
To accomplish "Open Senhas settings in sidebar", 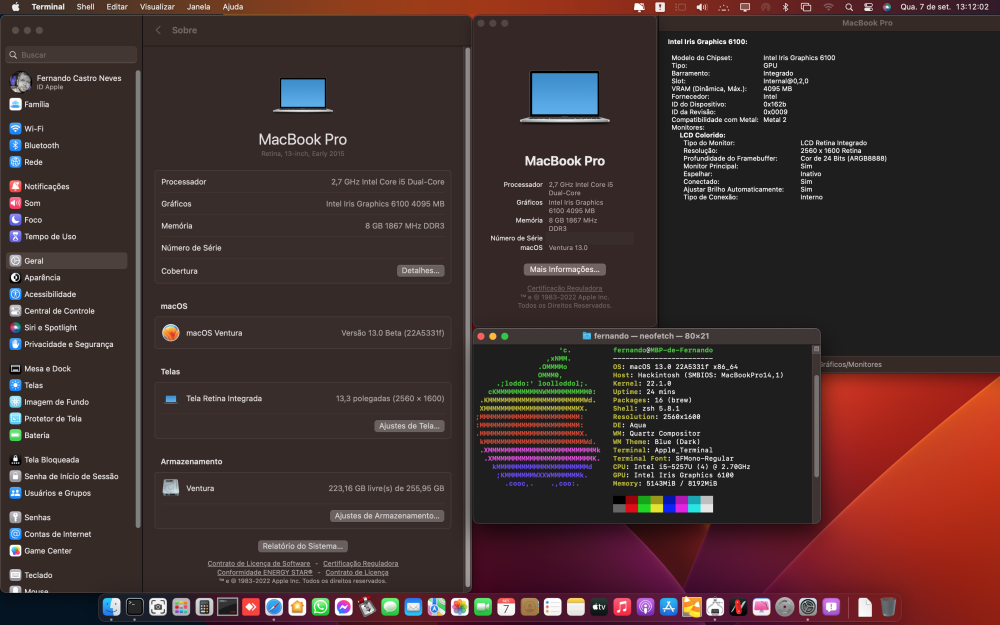I will point(67,517).
